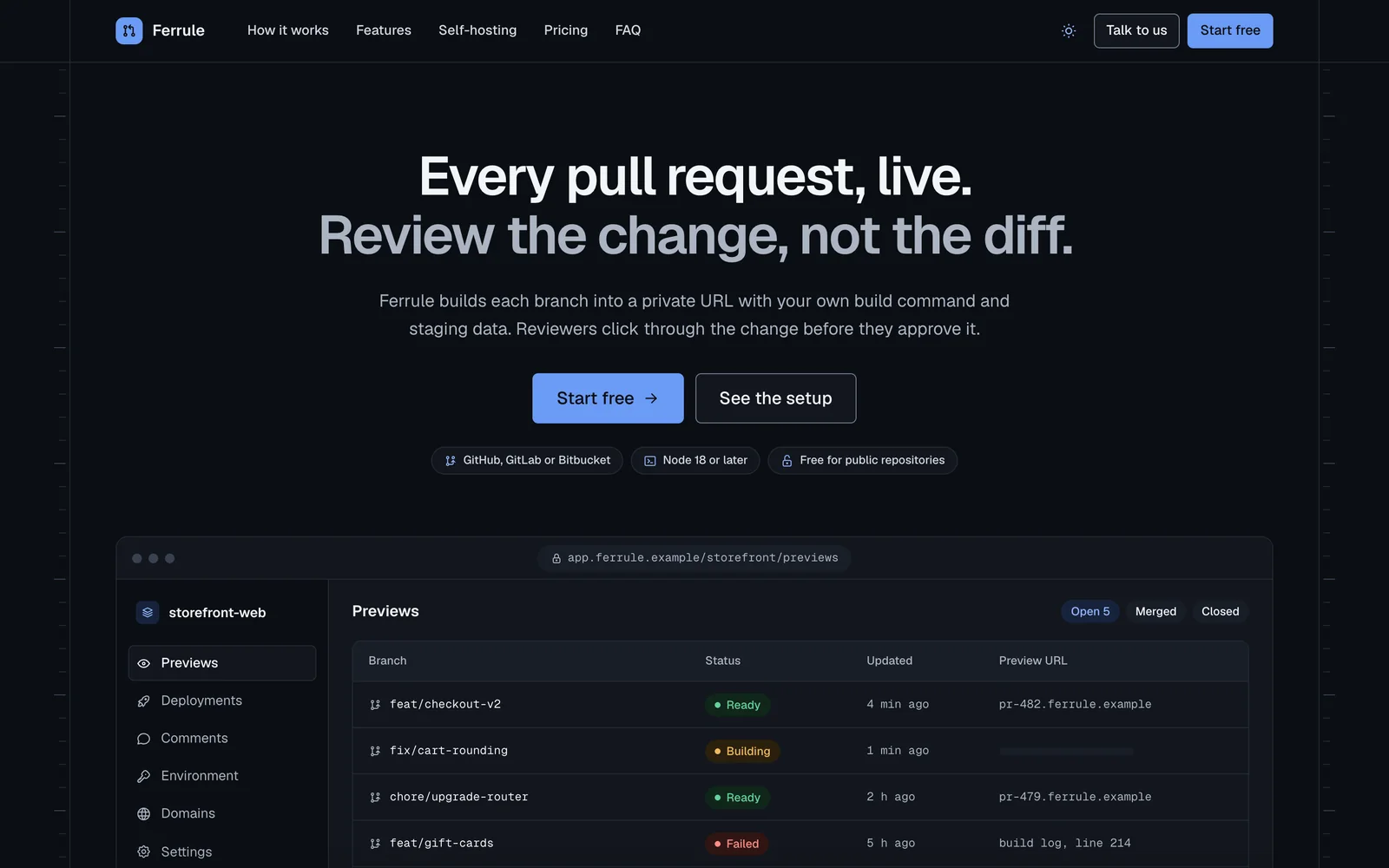Select the Open 5 filter tab

click(1090, 612)
